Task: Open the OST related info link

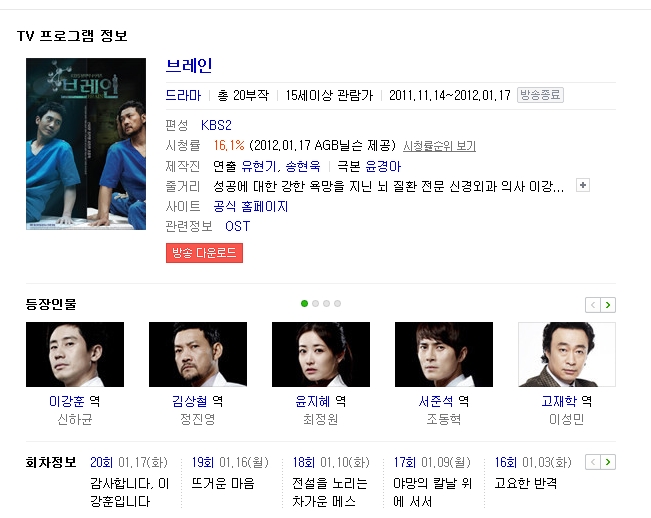Action: coord(237,226)
